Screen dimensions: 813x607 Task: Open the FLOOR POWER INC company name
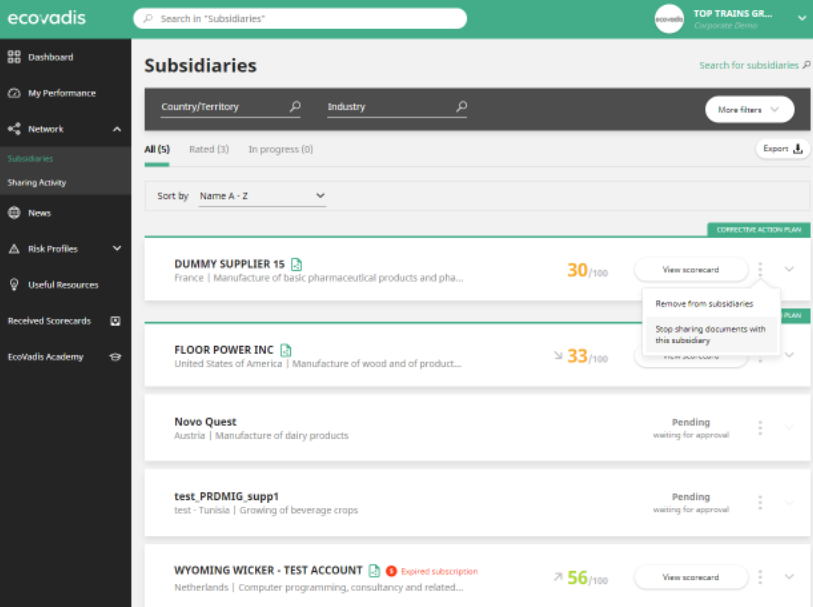pyautogui.click(x=223, y=350)
